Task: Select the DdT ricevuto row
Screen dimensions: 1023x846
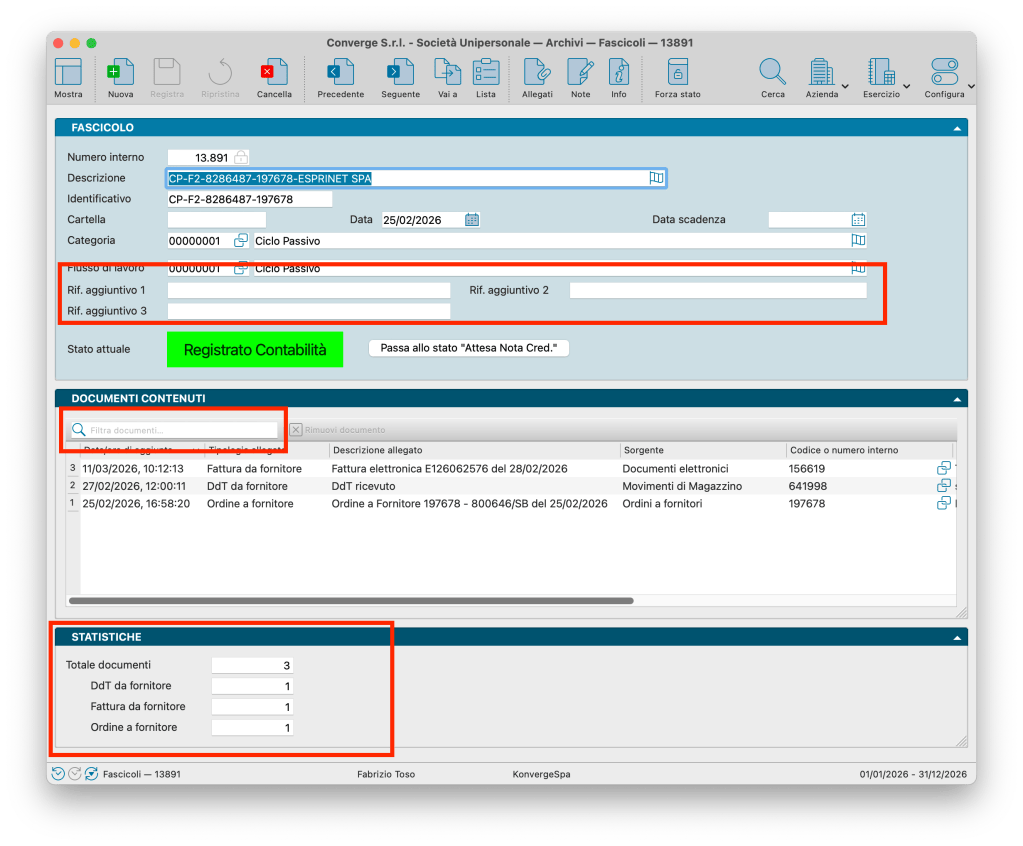Action: click(512, 486)
